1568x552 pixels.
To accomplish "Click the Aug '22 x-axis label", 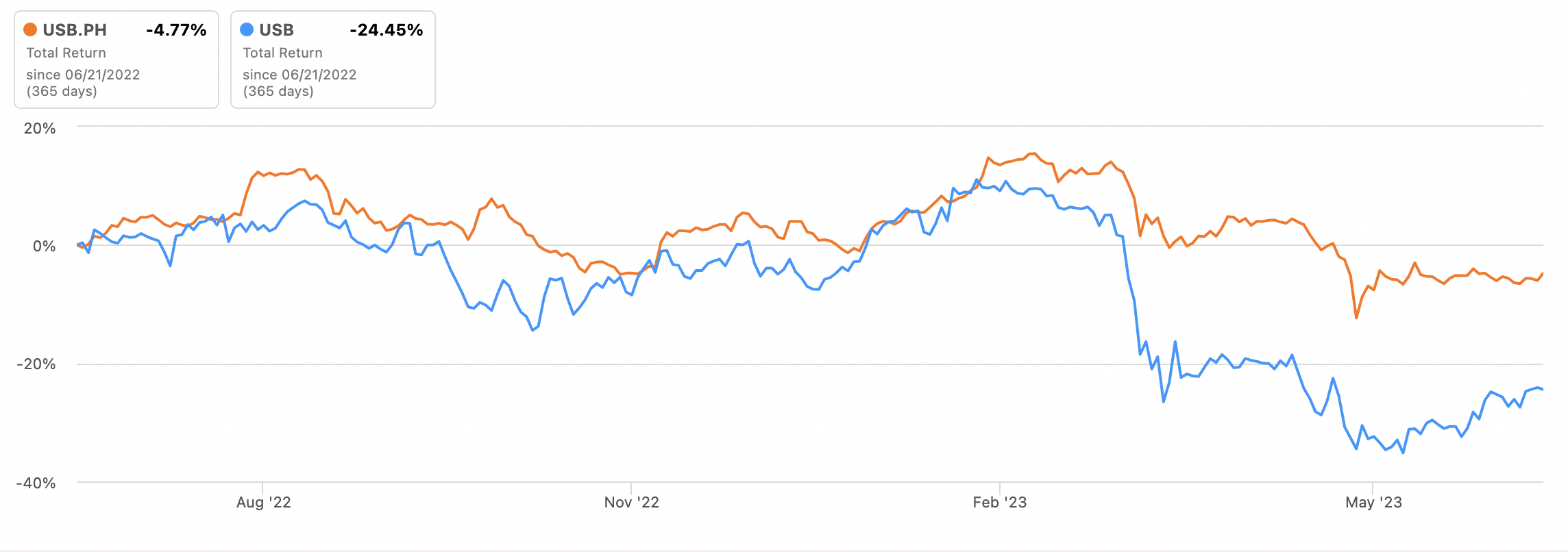I will pos(263,503).
